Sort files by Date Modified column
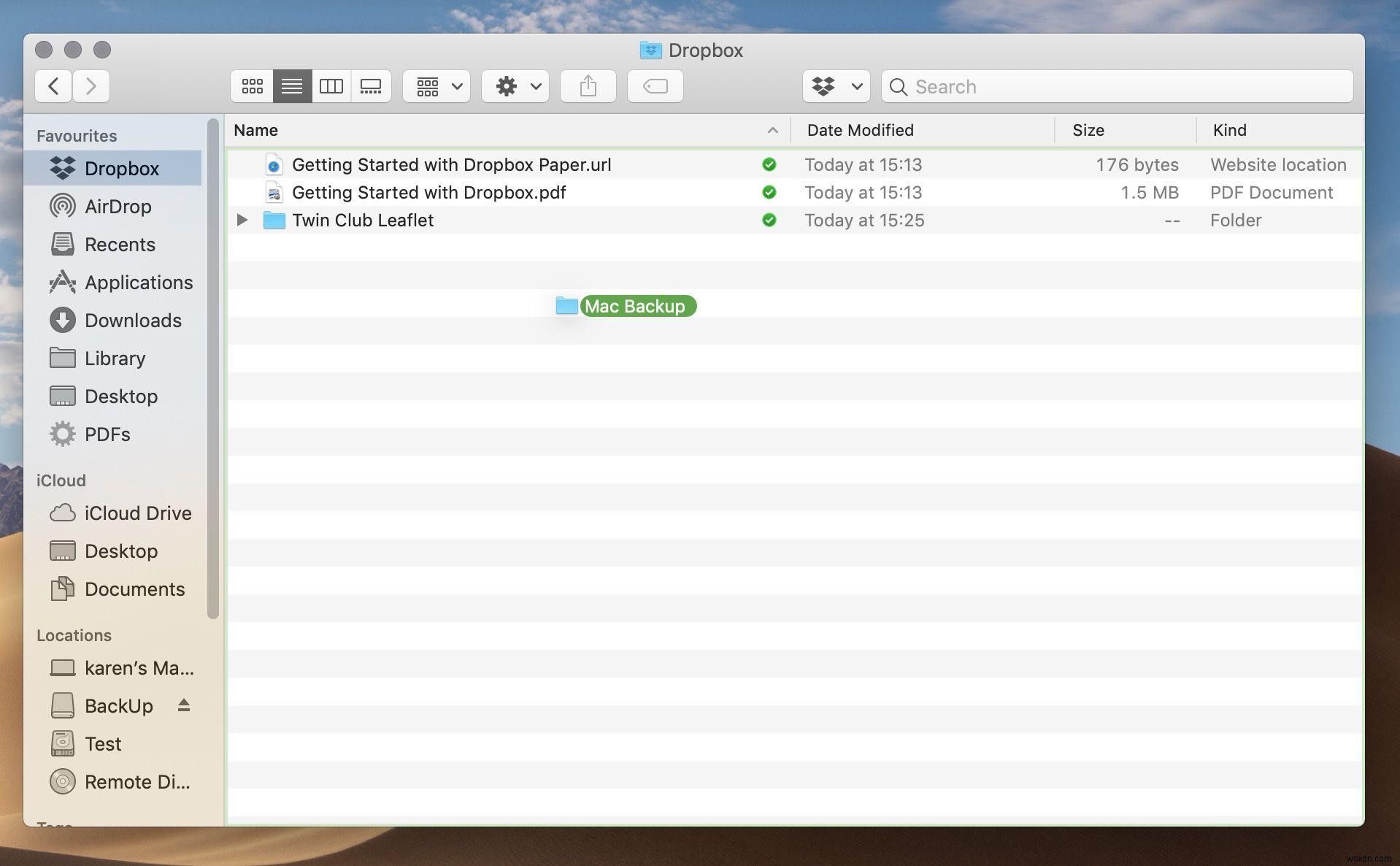 [861, 130]
